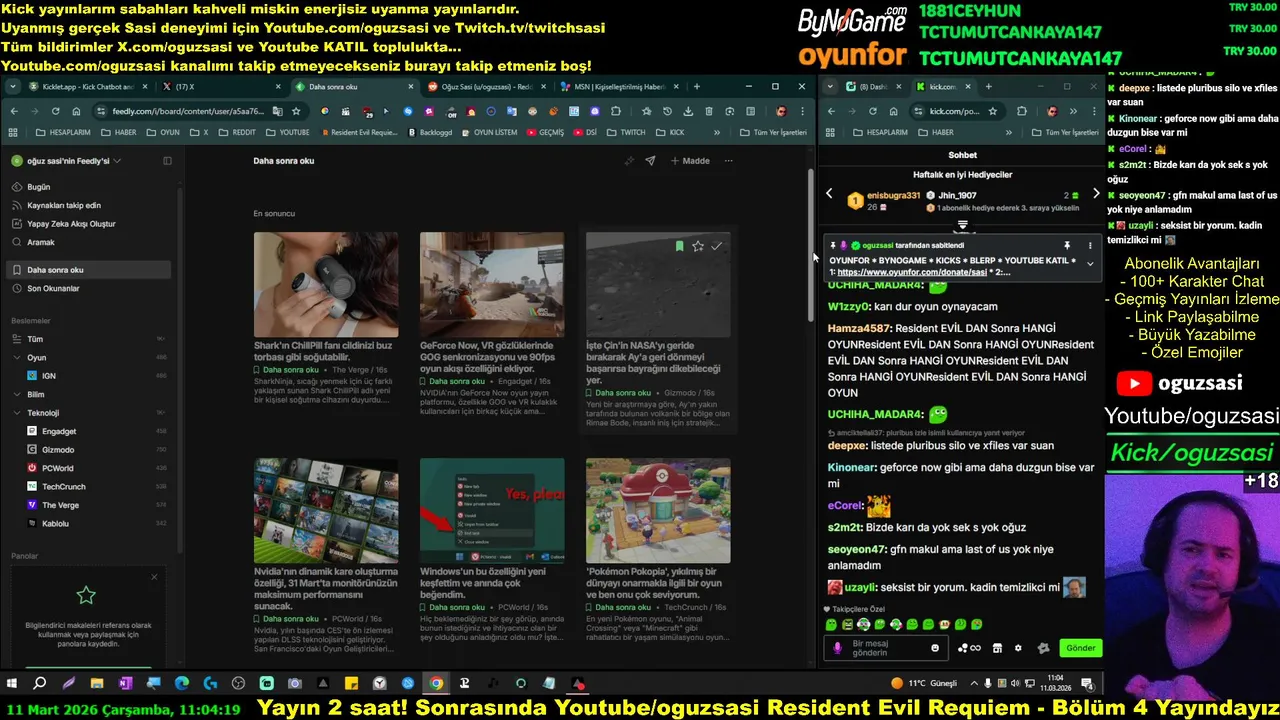
Task: Open the GeForce Now article thumbnail
Action: click(492, 285)
